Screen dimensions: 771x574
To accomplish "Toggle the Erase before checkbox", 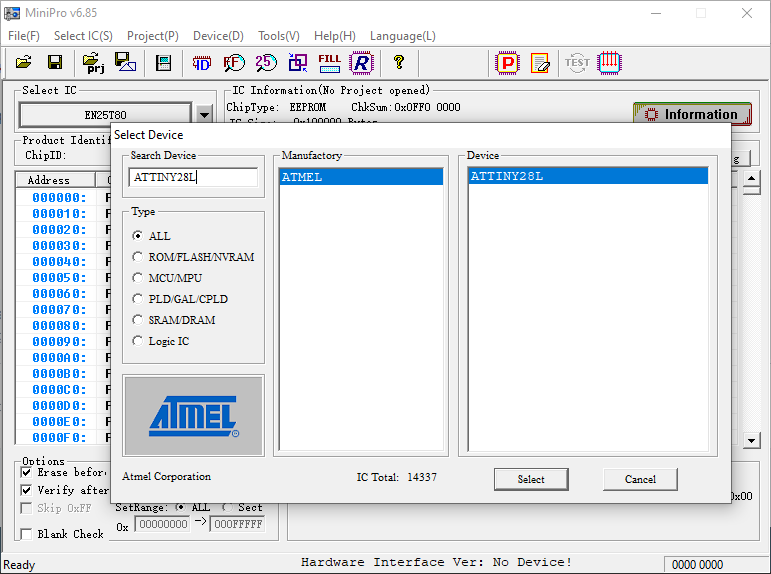I will coord(27,472).
